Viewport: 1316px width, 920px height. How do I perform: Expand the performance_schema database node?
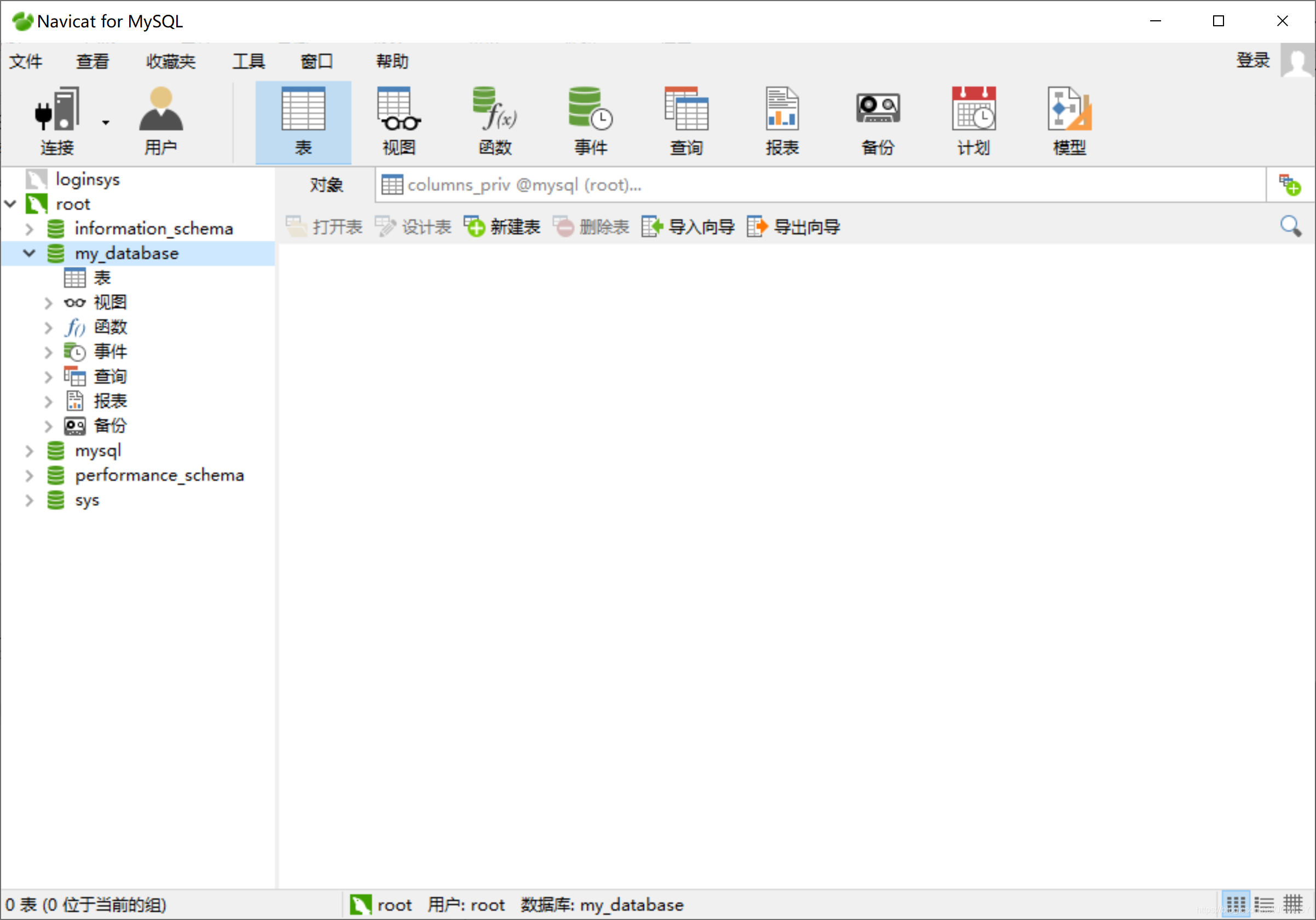point(29,475)
